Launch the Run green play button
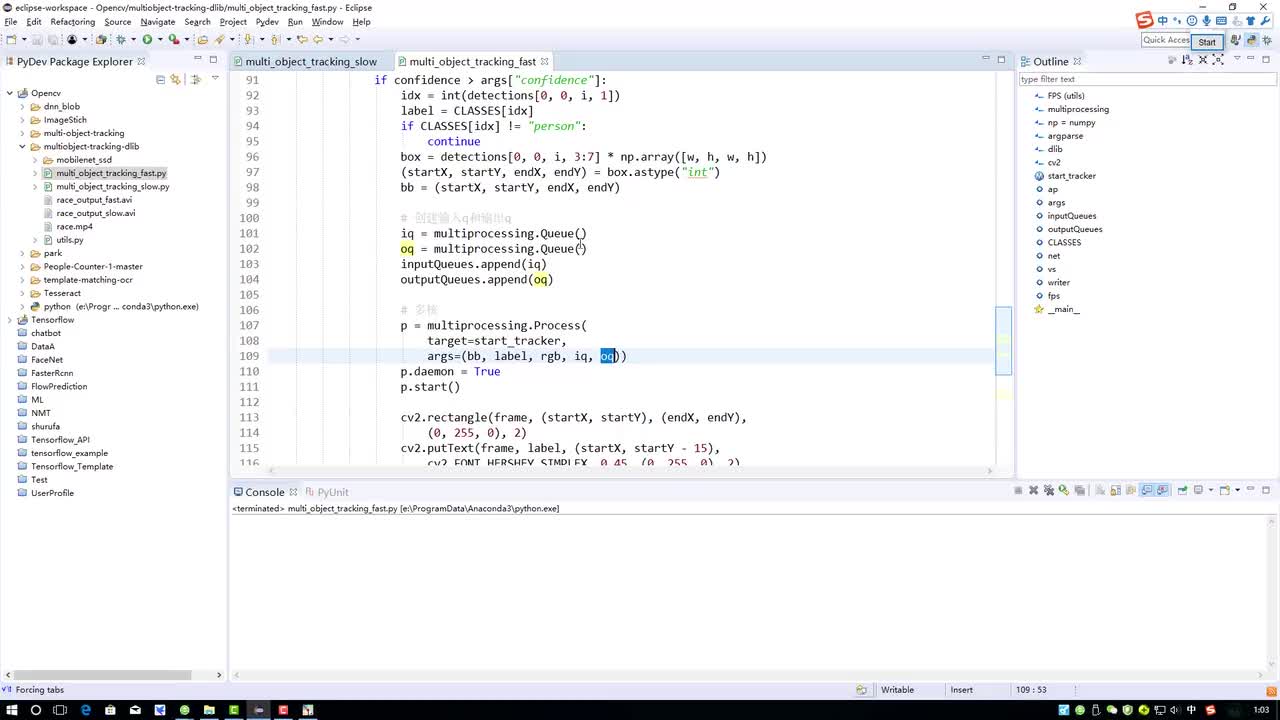 [147, 40]
